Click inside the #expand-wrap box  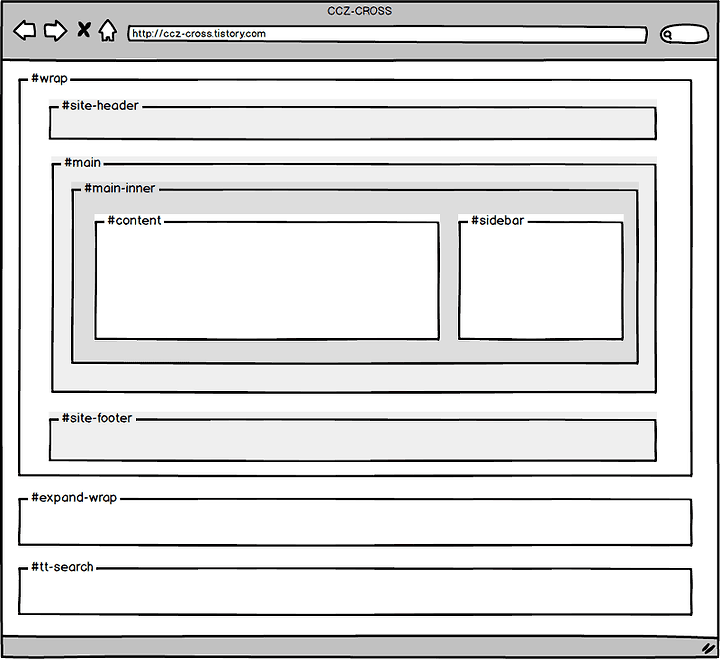pos(355,522)
